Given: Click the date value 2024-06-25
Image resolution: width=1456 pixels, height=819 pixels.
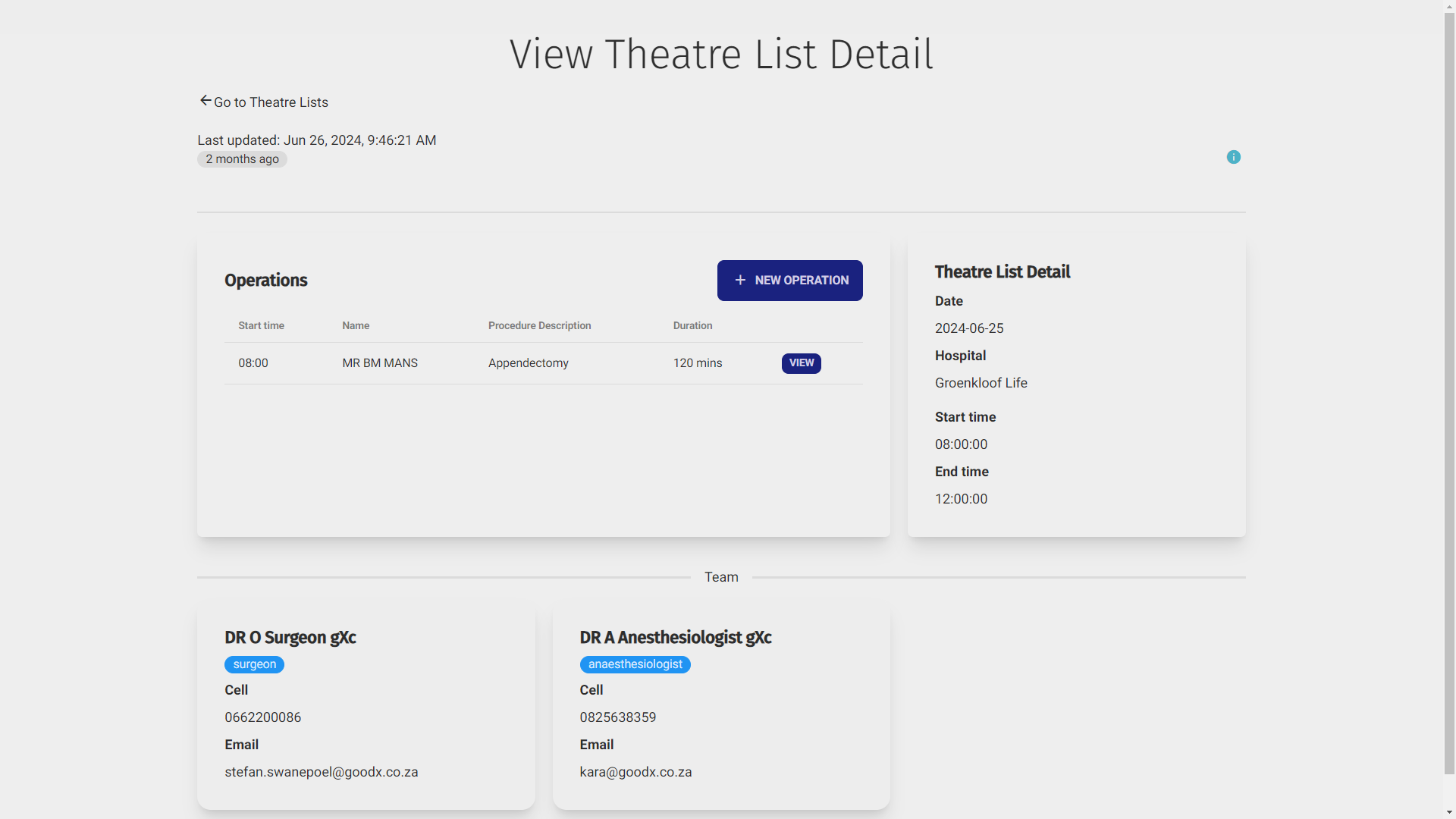Looking at the screenshot, I should (969, 328).
